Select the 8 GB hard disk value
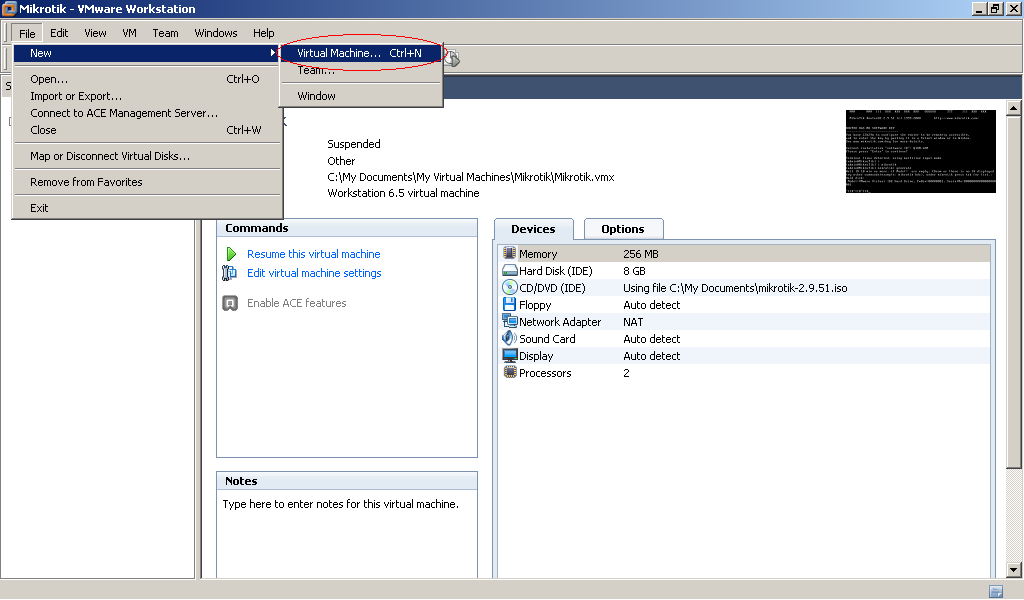 pos(634,271)
